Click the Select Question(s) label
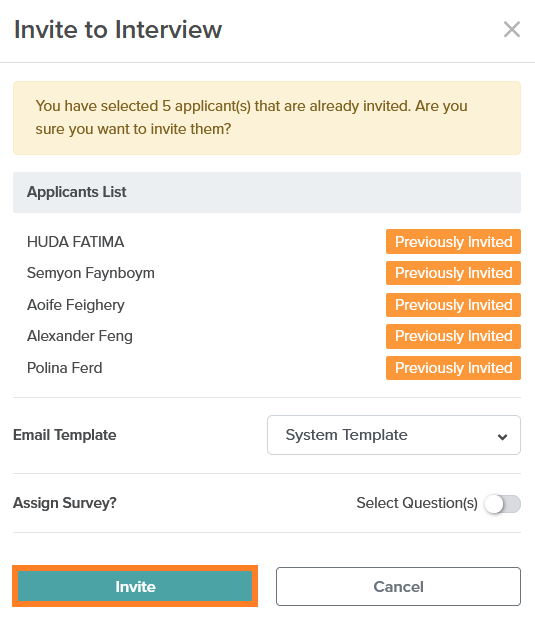This screenshot has width=535, height=619. [417, 503]
